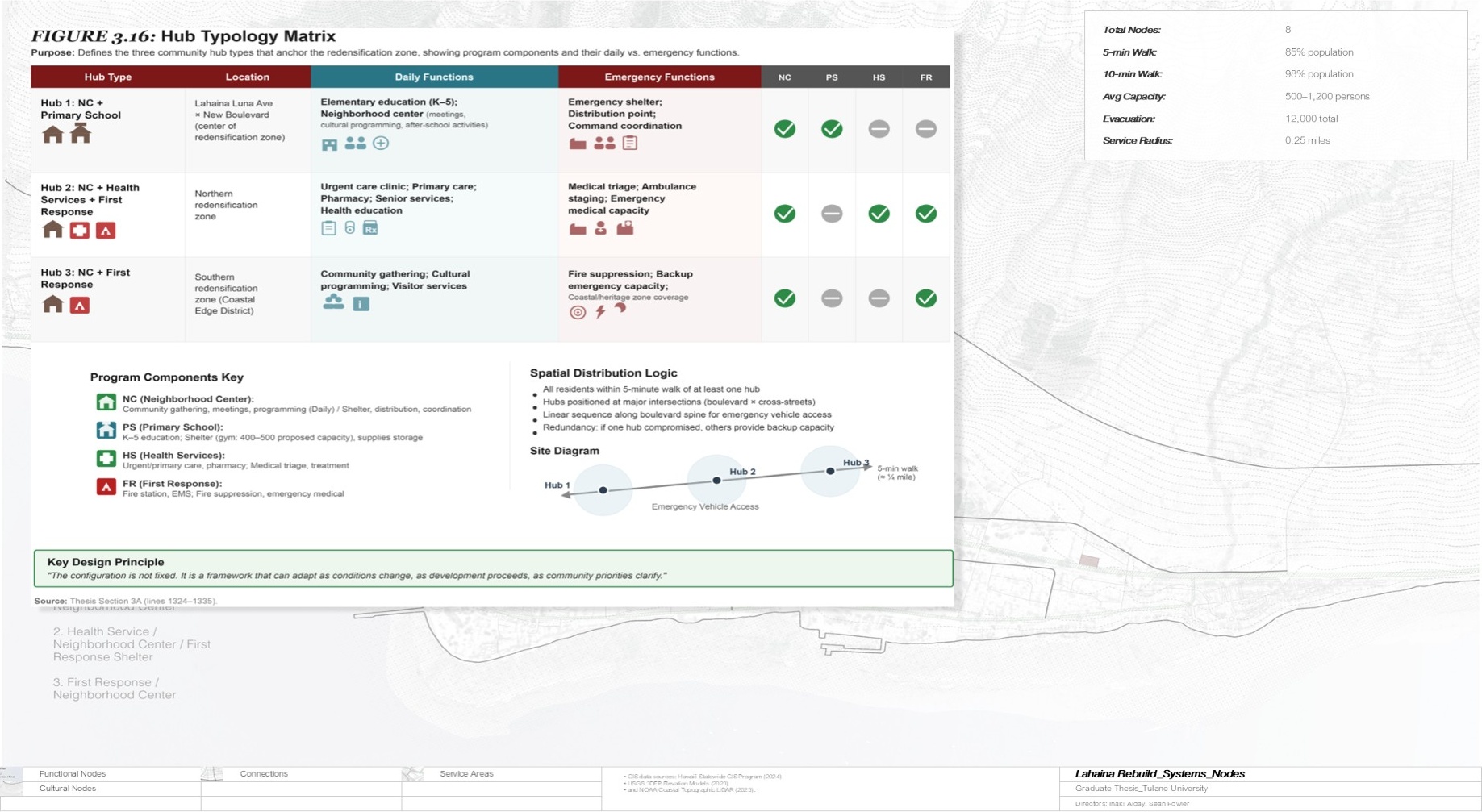Click the emergency shelter folder icon in Hub 1
The width and height of the screenshot is (1482, 812).
578,144
